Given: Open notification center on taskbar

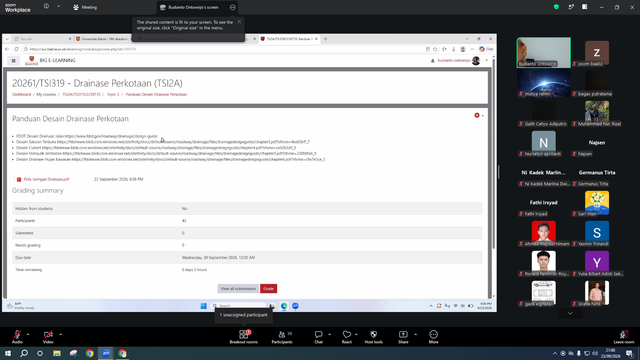Looking at the screenshot, I should click(630, 353).
